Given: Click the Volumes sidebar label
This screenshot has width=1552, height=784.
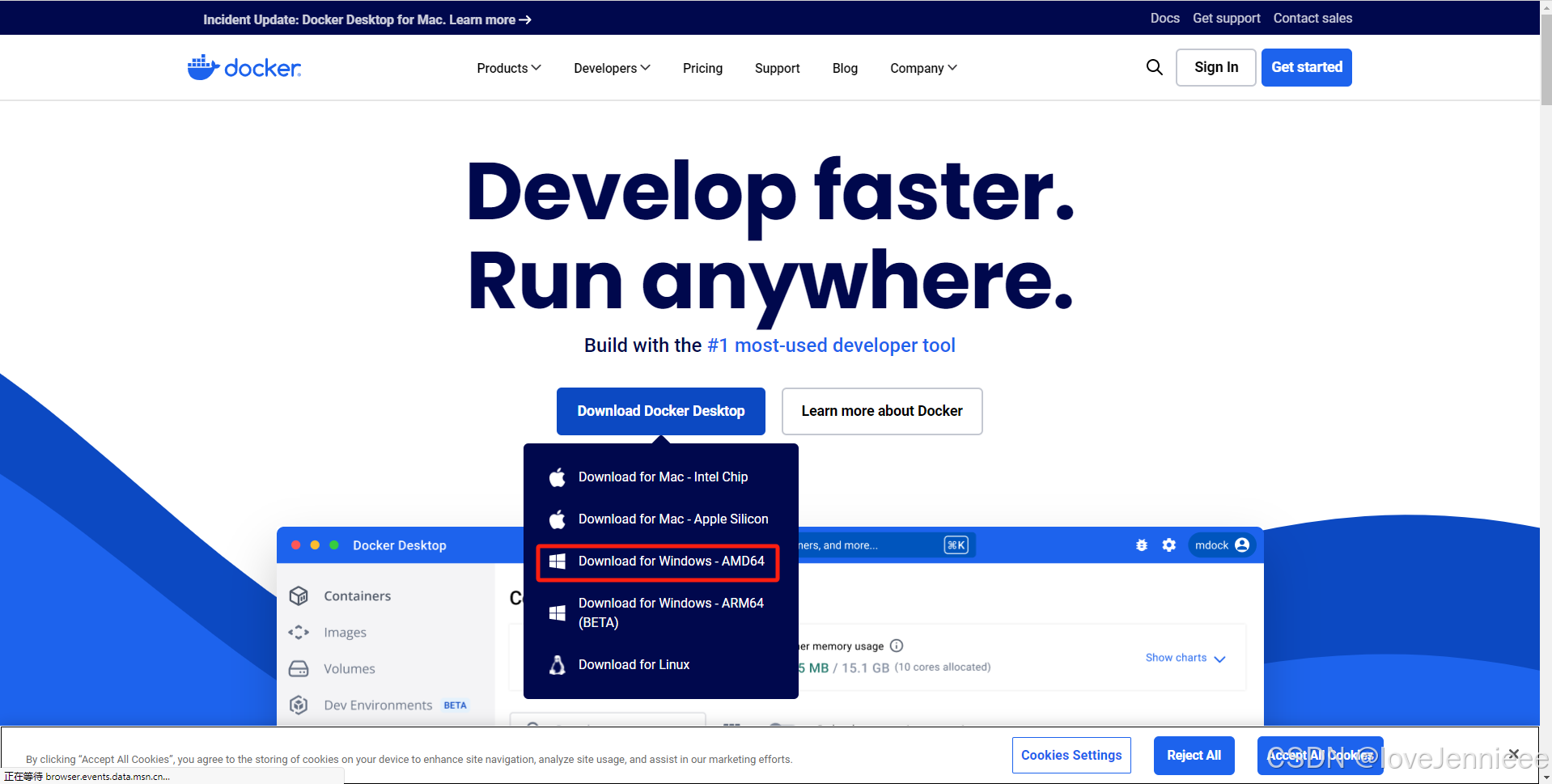Looking at the screenshot, I should [350, 669].
